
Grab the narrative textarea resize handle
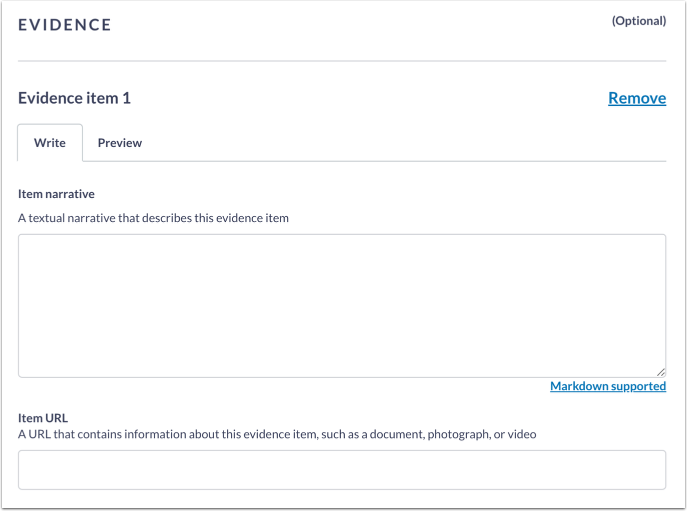(x=660, y=371)
